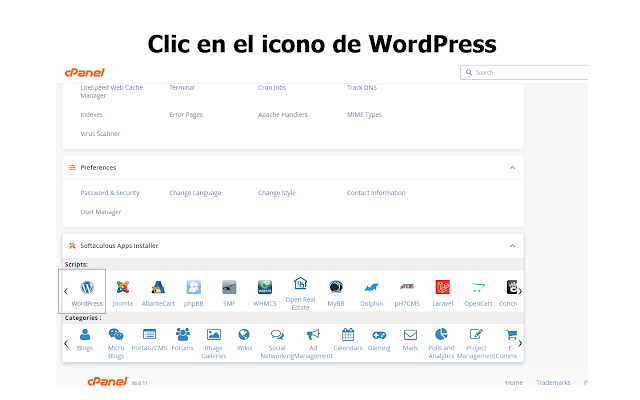Choose the OpenCart script icon
The image size is (640, 400).
click(478, 288)
